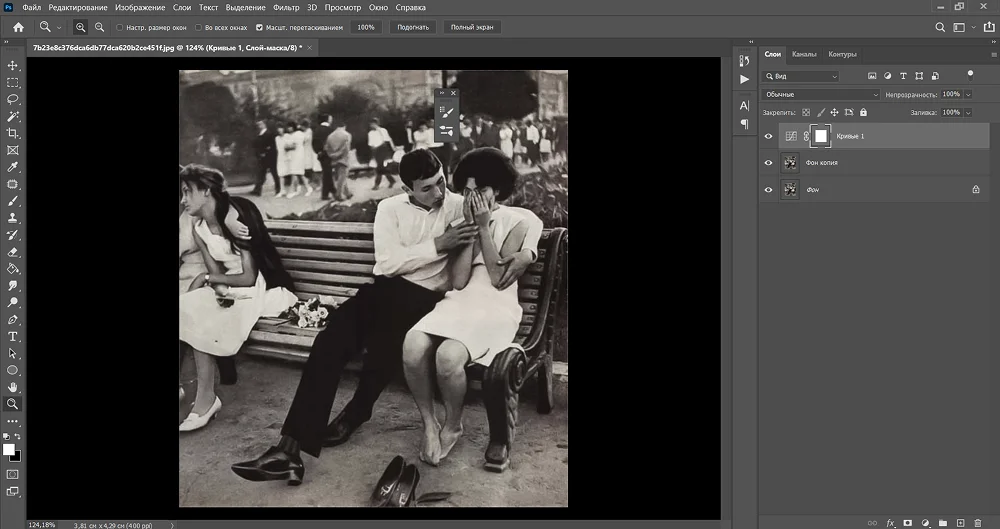Open the blend mode 'Обычные' dropdown
Image resolution: width=1000 pixels, height=529 pixels.
coord(818,94)
